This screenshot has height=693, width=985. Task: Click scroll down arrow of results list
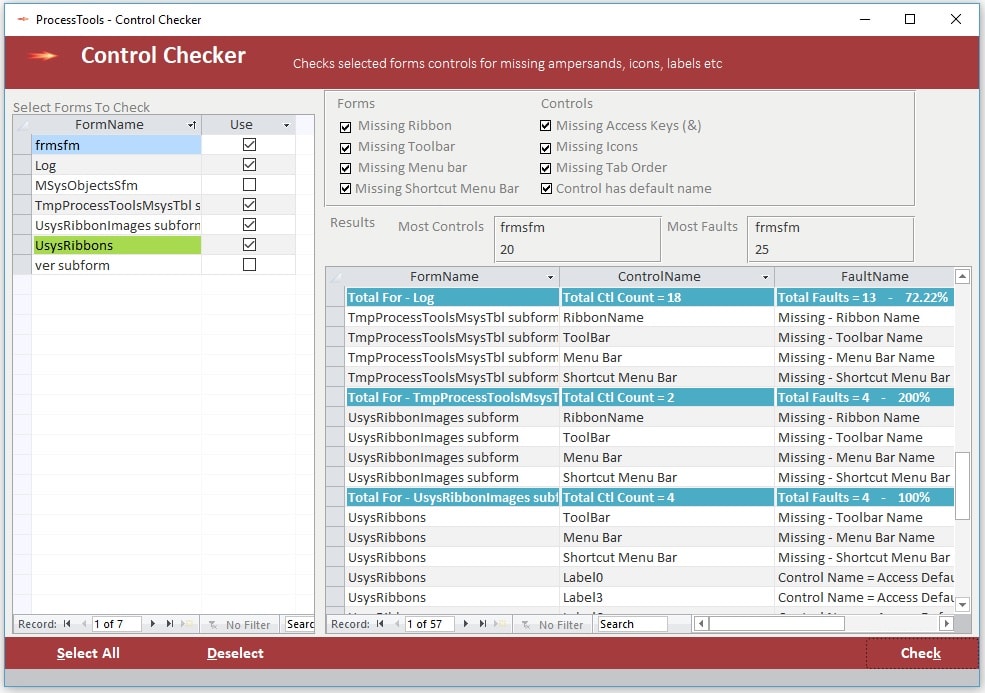(962, 604)
